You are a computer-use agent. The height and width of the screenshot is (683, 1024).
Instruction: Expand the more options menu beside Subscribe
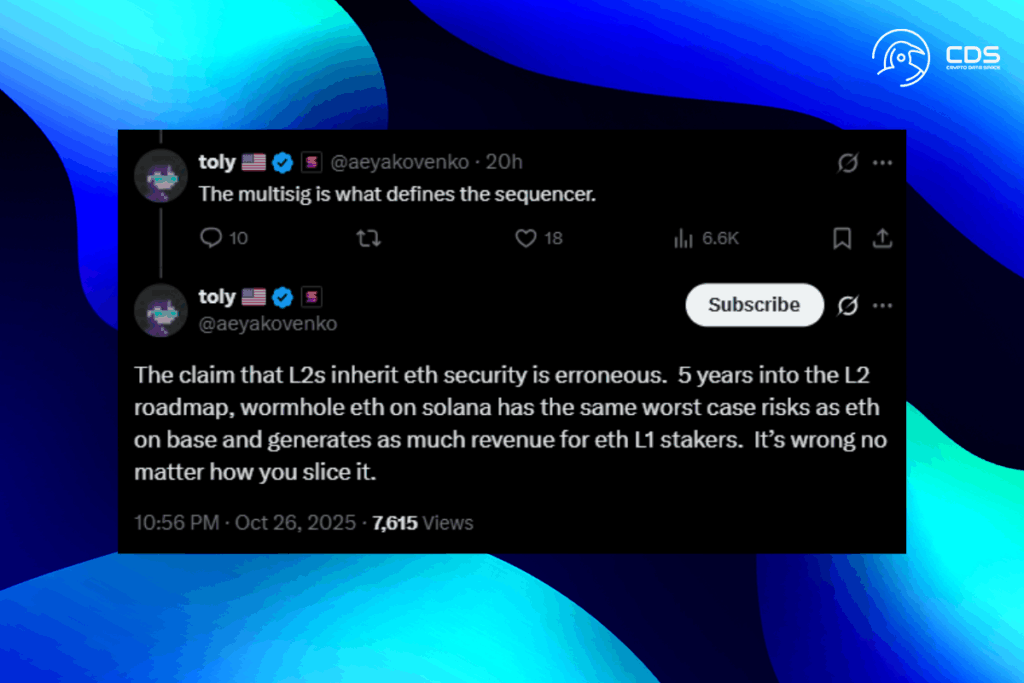(884, 305)
